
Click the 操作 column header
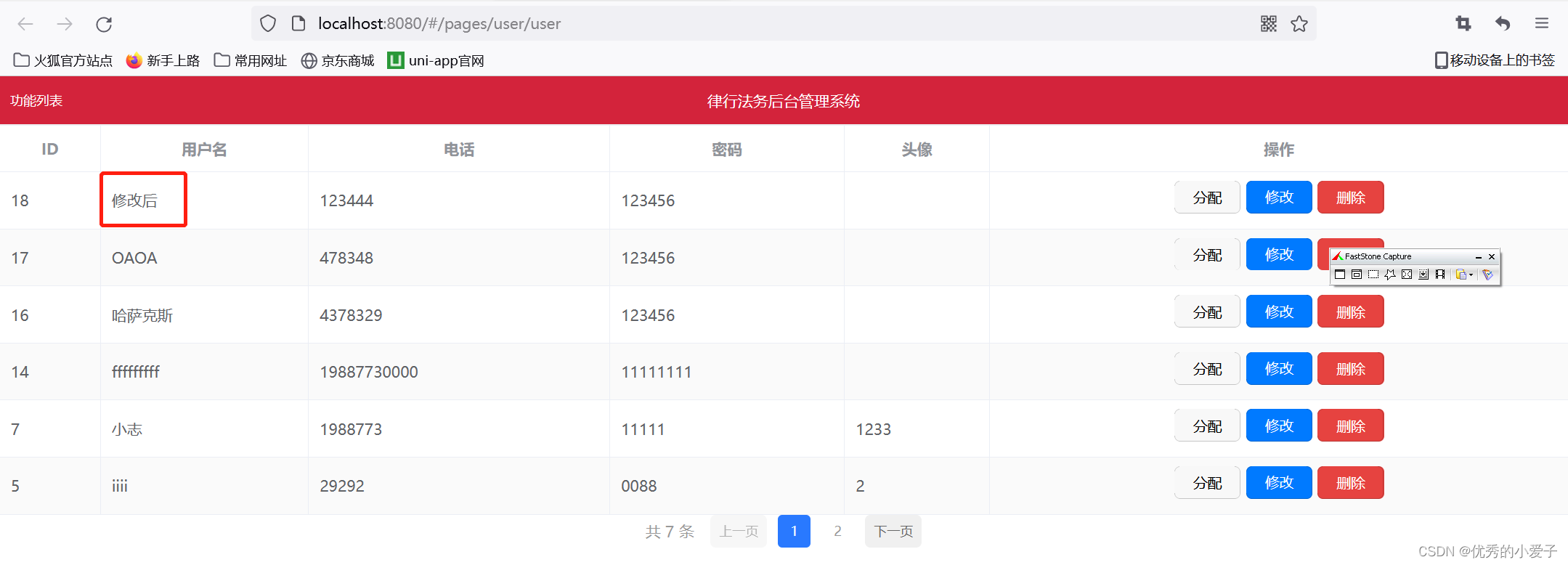pos(1279,150)
